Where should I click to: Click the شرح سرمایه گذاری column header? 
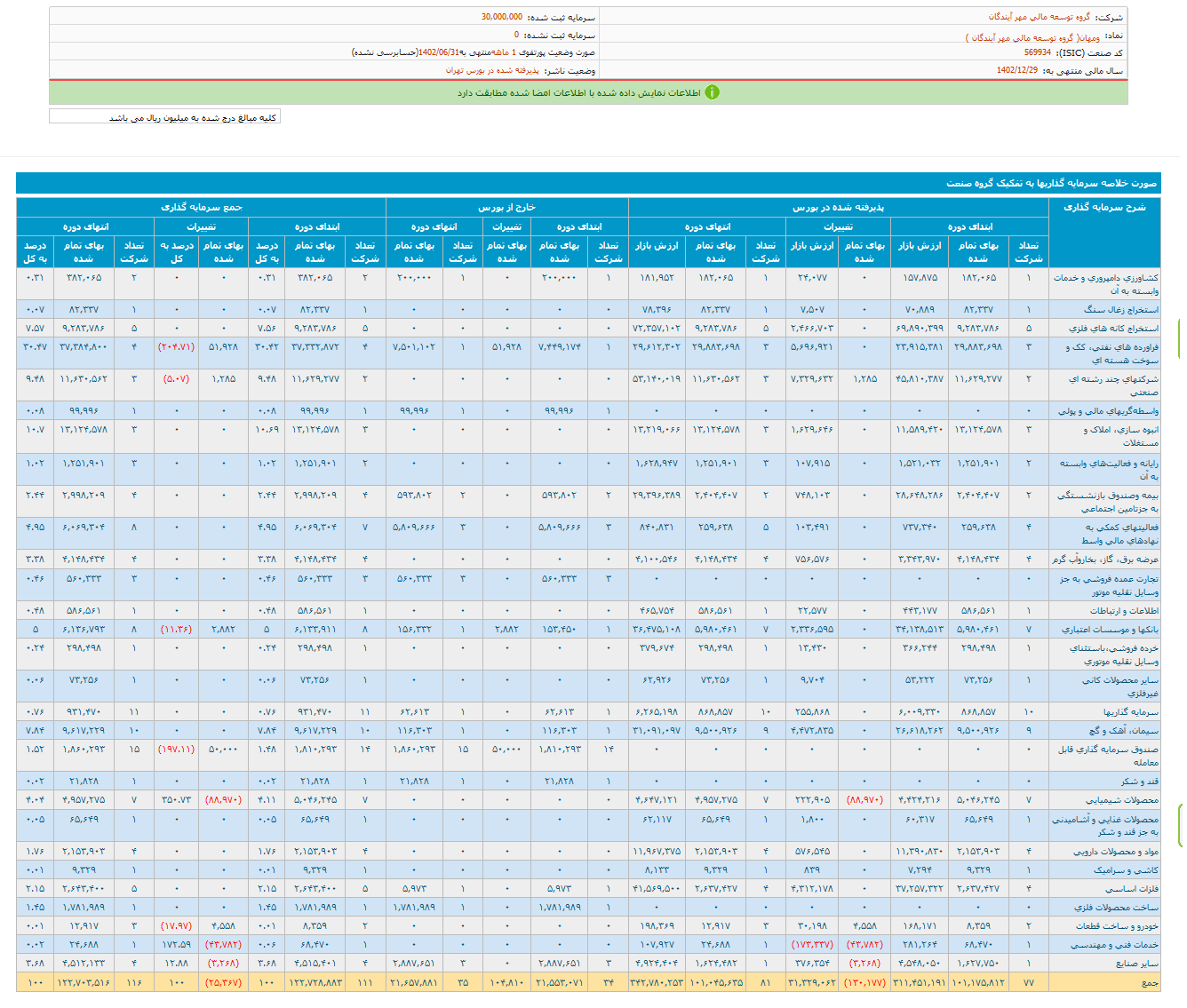pos(1104,207)
